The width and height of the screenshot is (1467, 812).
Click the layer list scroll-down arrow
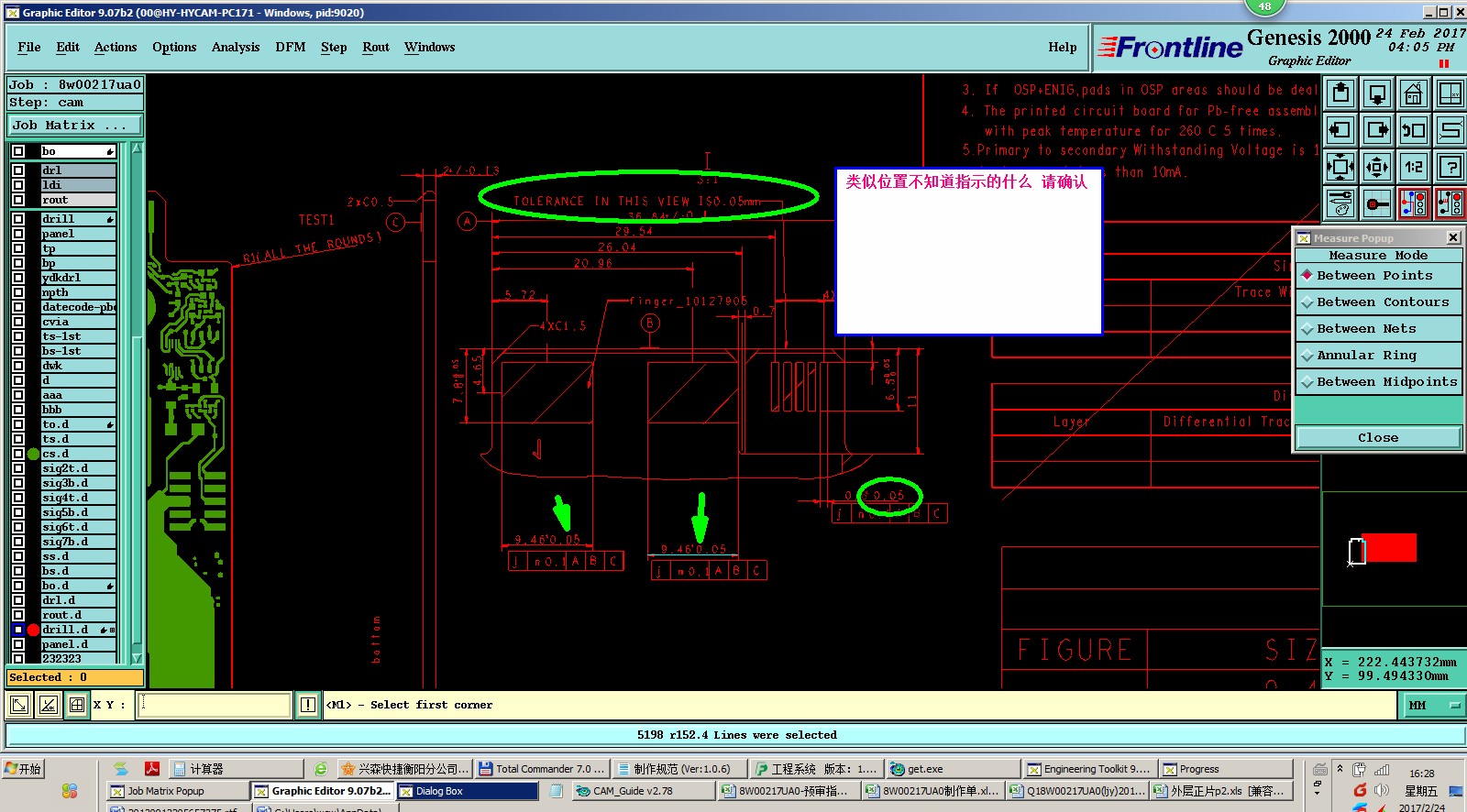point(137,658)
